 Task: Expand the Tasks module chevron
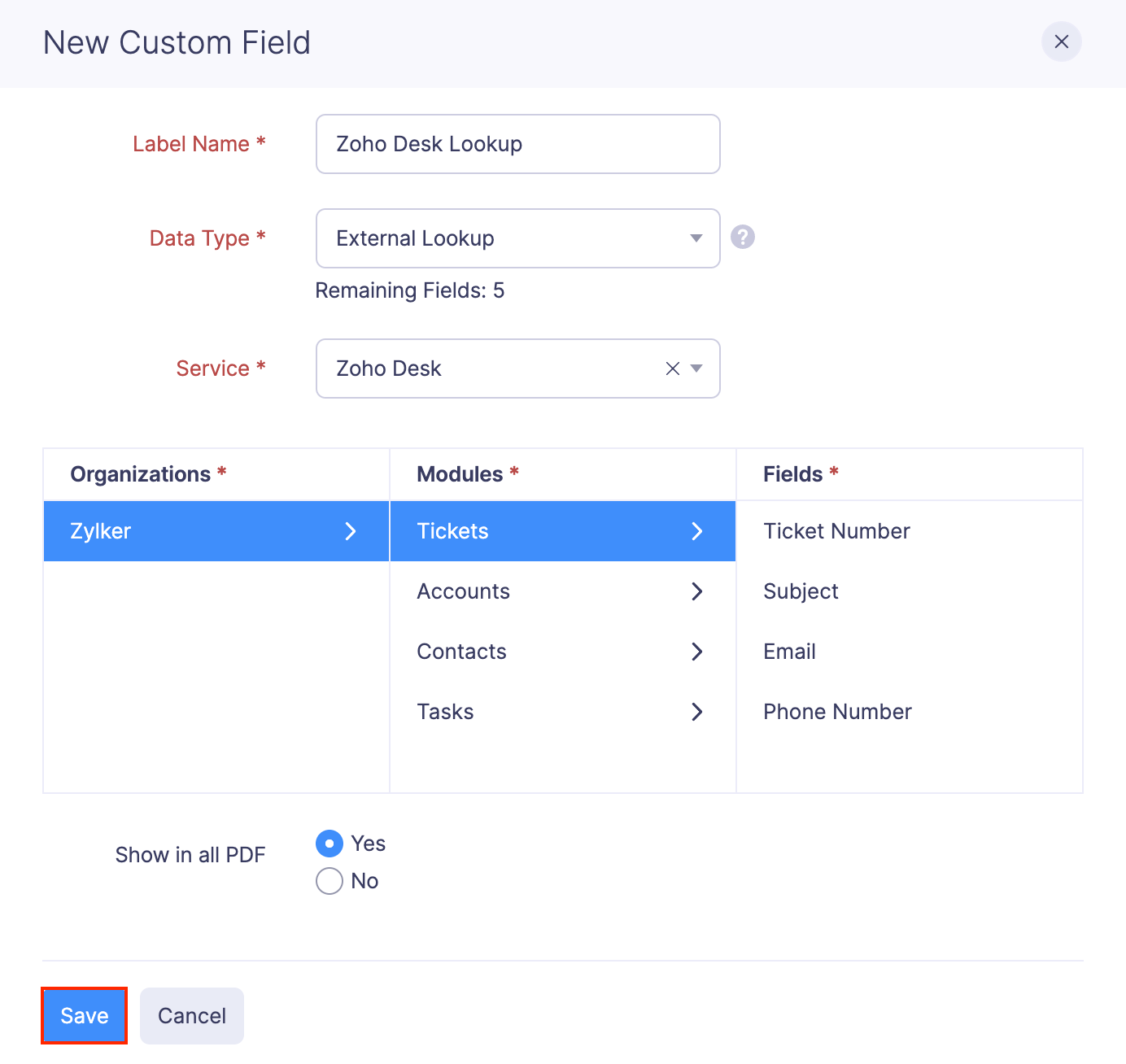tap(697, 712)
